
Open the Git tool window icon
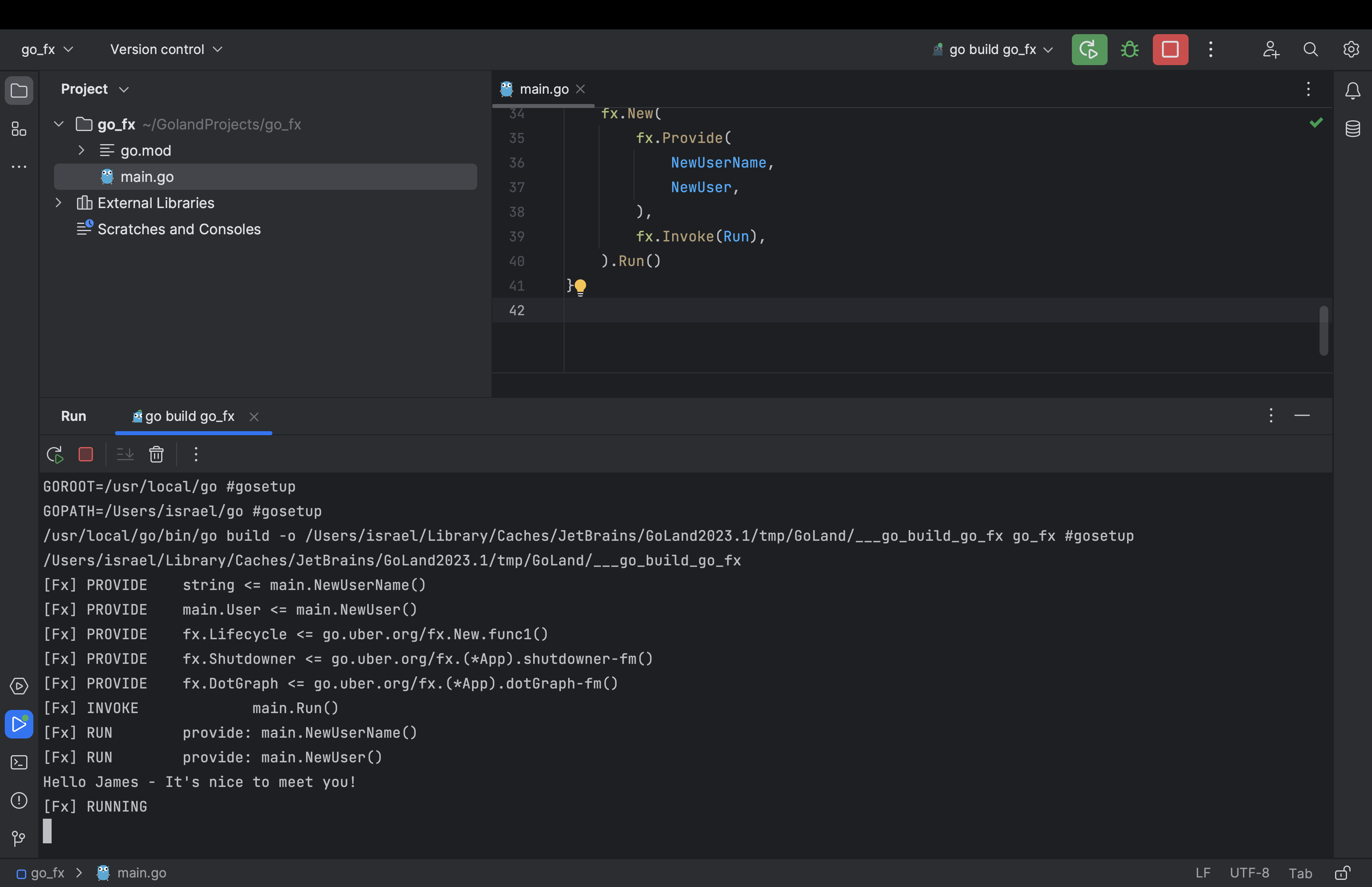tap(19, 838)
